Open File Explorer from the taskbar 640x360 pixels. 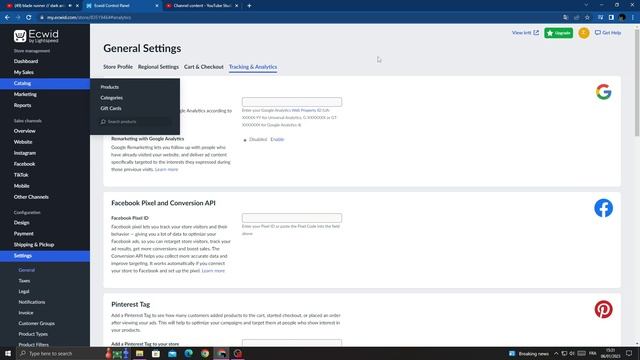[140, 353]
